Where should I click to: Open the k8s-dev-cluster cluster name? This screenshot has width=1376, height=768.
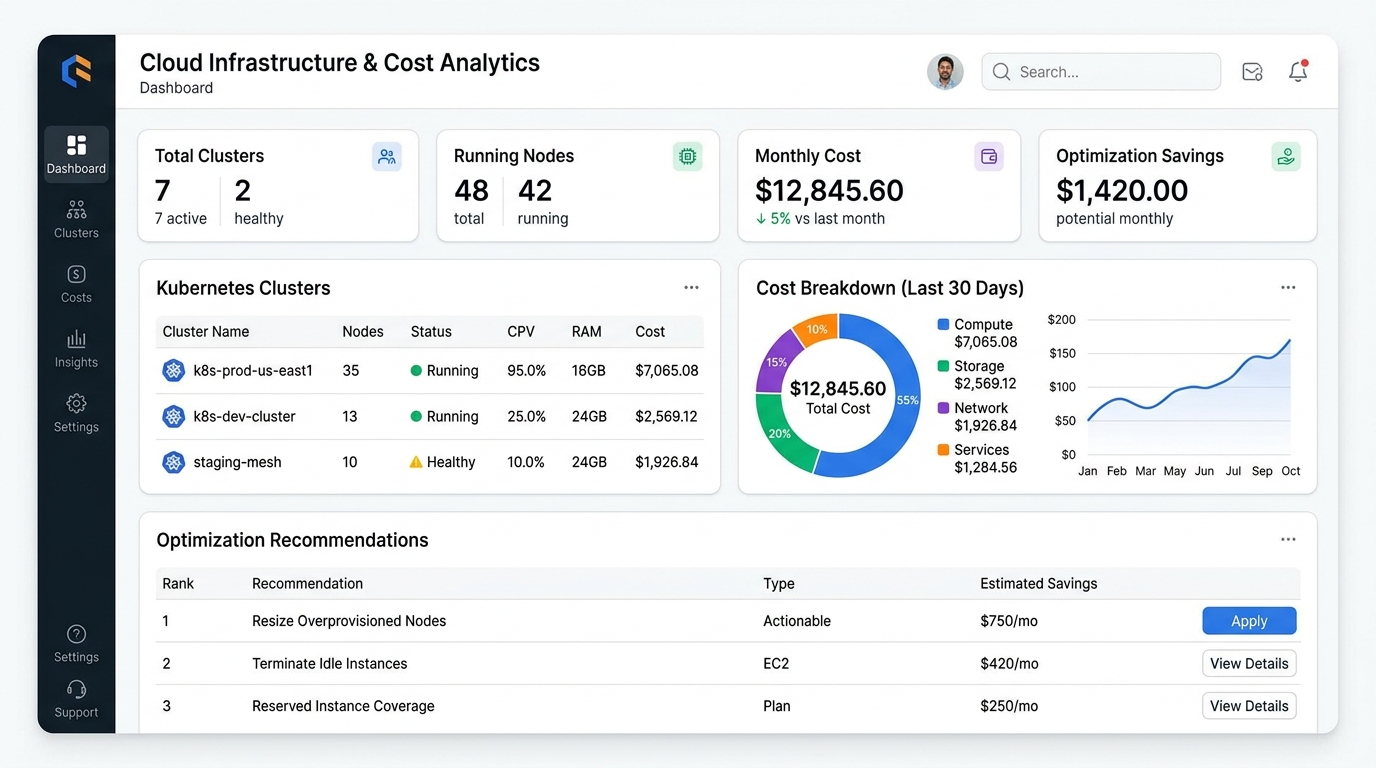[245, 417]
